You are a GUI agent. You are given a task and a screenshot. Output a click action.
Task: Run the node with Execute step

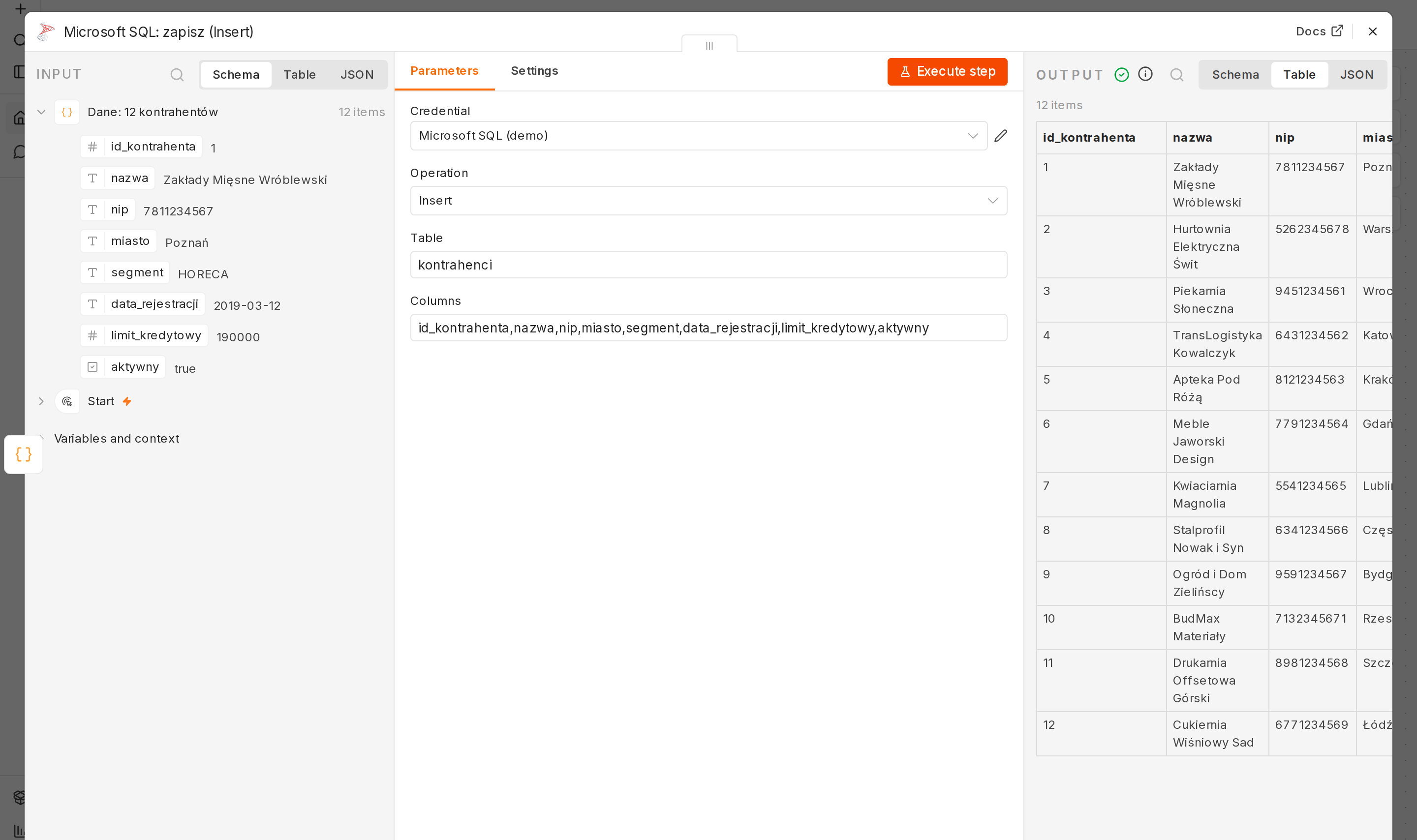947,71
